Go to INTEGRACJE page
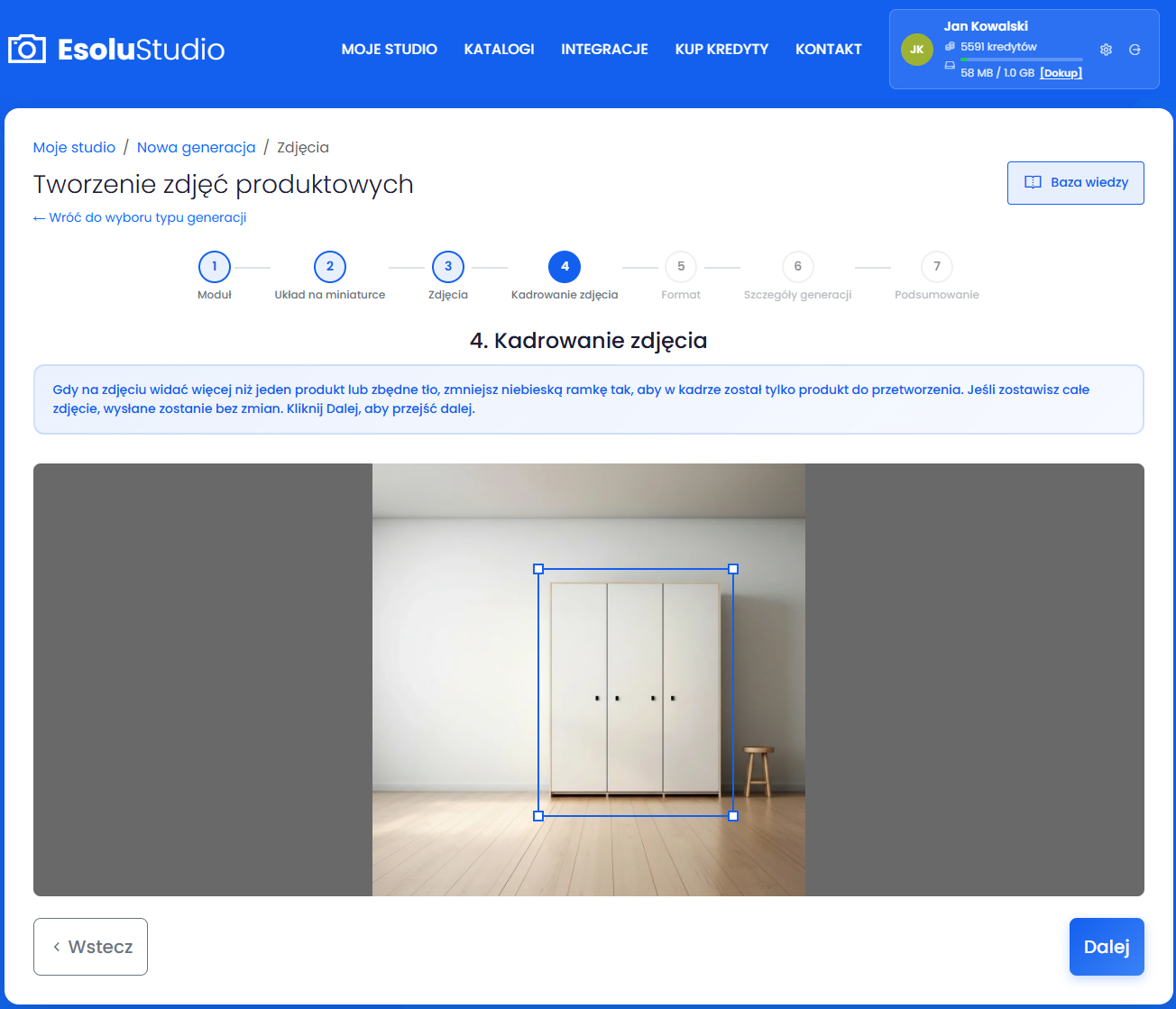Screen dimensions: 1176x1009 pos(604,50)
